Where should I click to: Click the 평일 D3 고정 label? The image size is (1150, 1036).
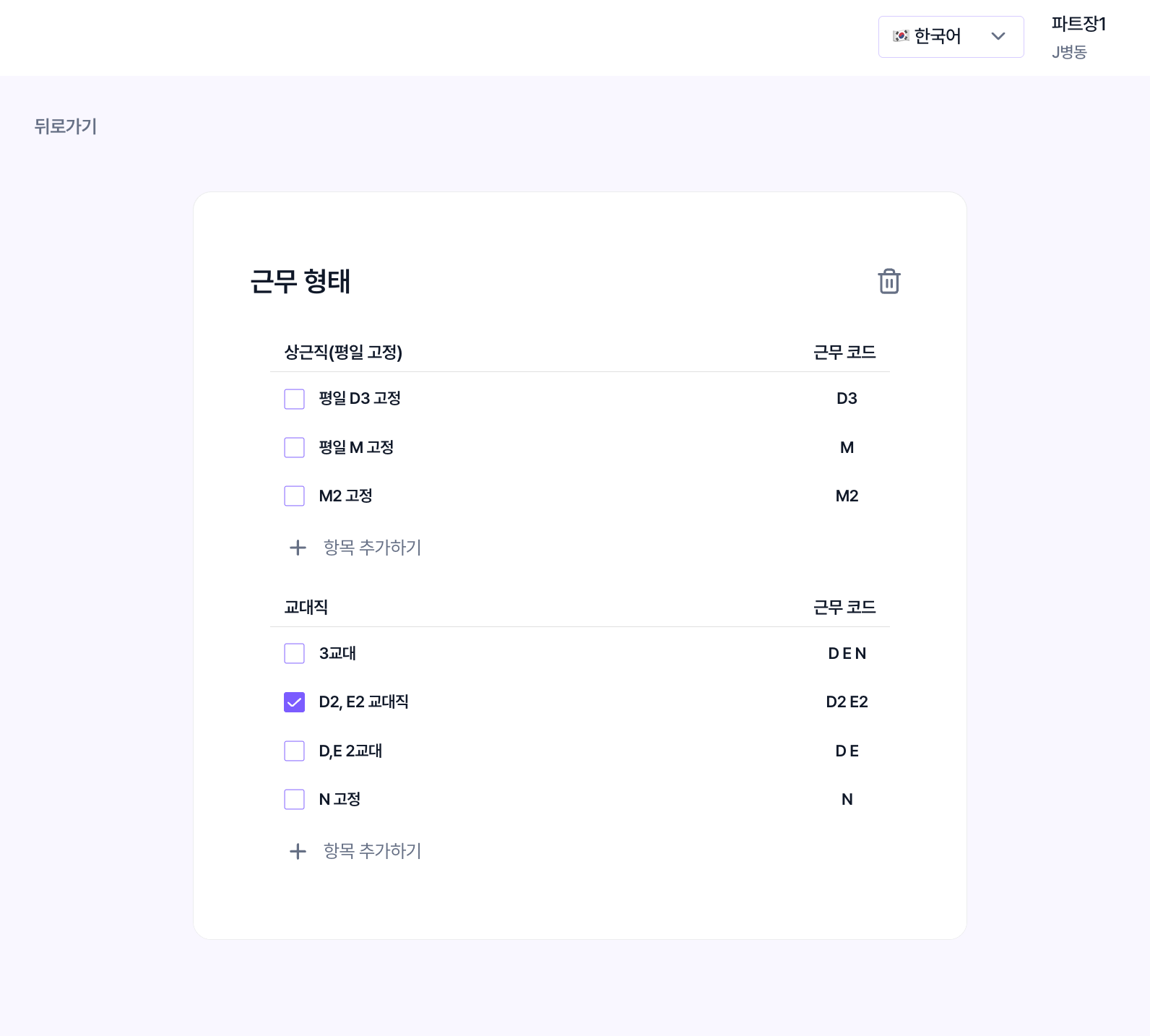coord(360,398)
